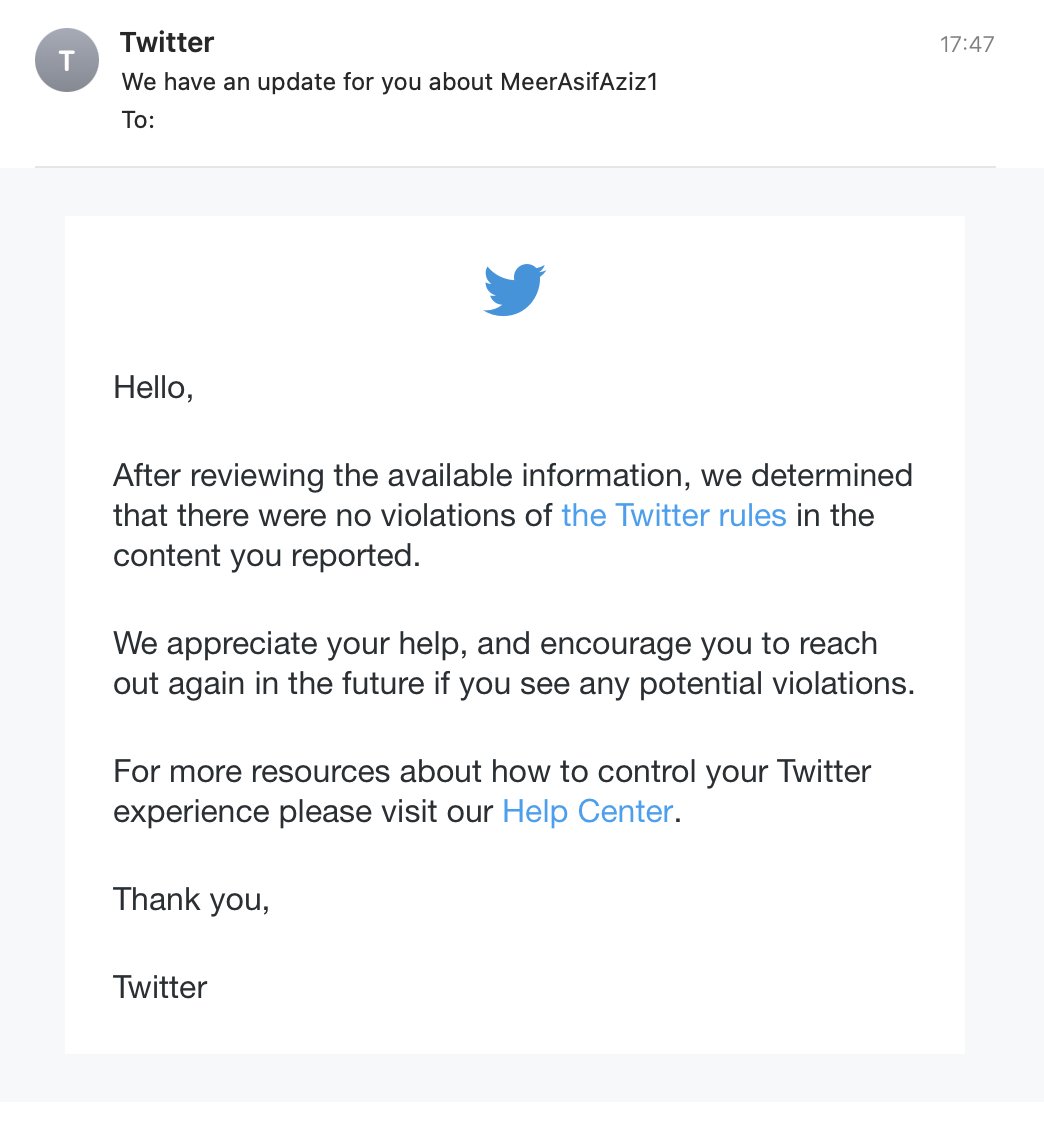
Task: Click the 'Twitter' signature at the bottom
Action: 160,987
